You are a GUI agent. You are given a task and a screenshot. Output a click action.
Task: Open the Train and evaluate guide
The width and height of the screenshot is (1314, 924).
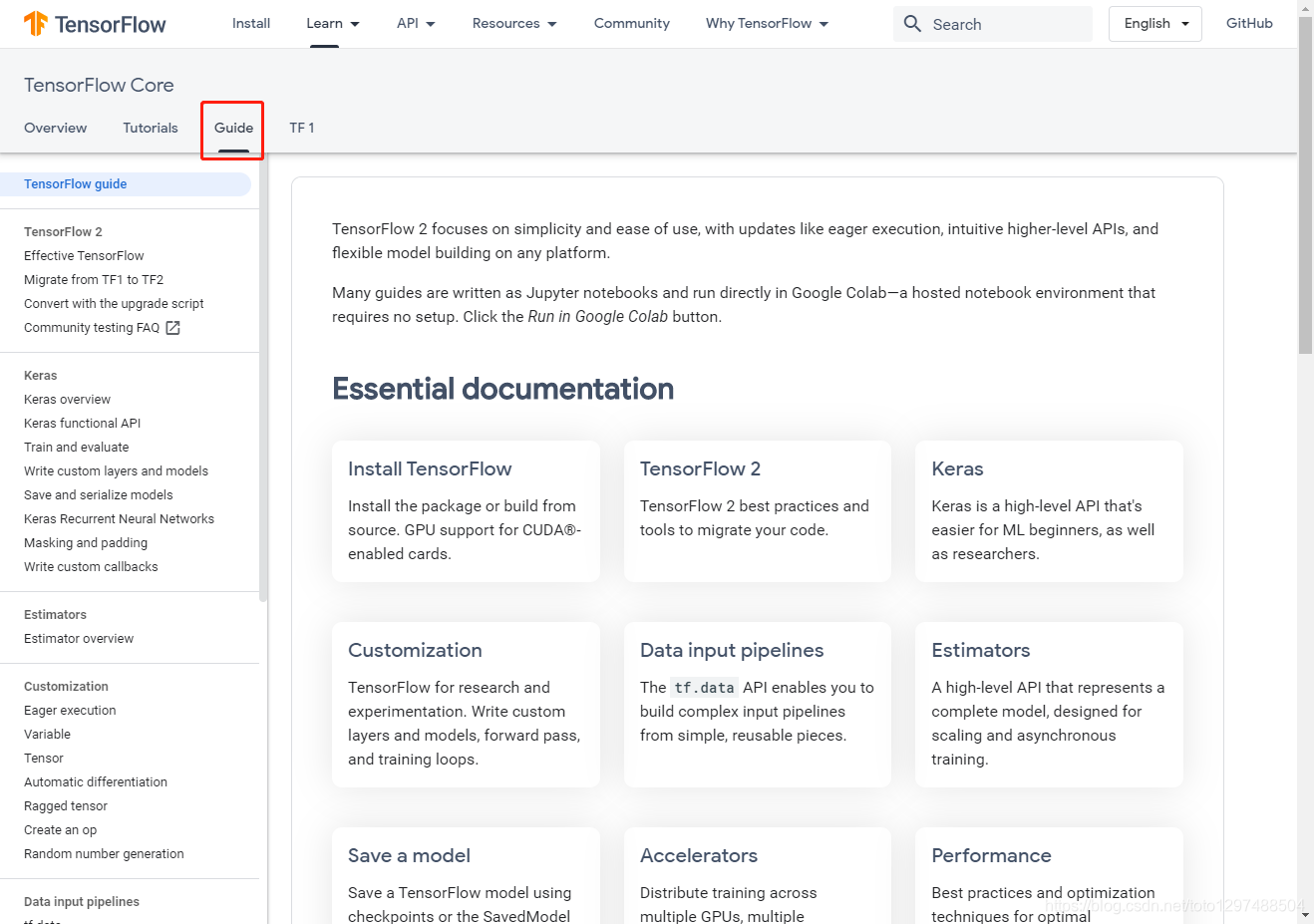pyautogui.click(x=77, y=448)
